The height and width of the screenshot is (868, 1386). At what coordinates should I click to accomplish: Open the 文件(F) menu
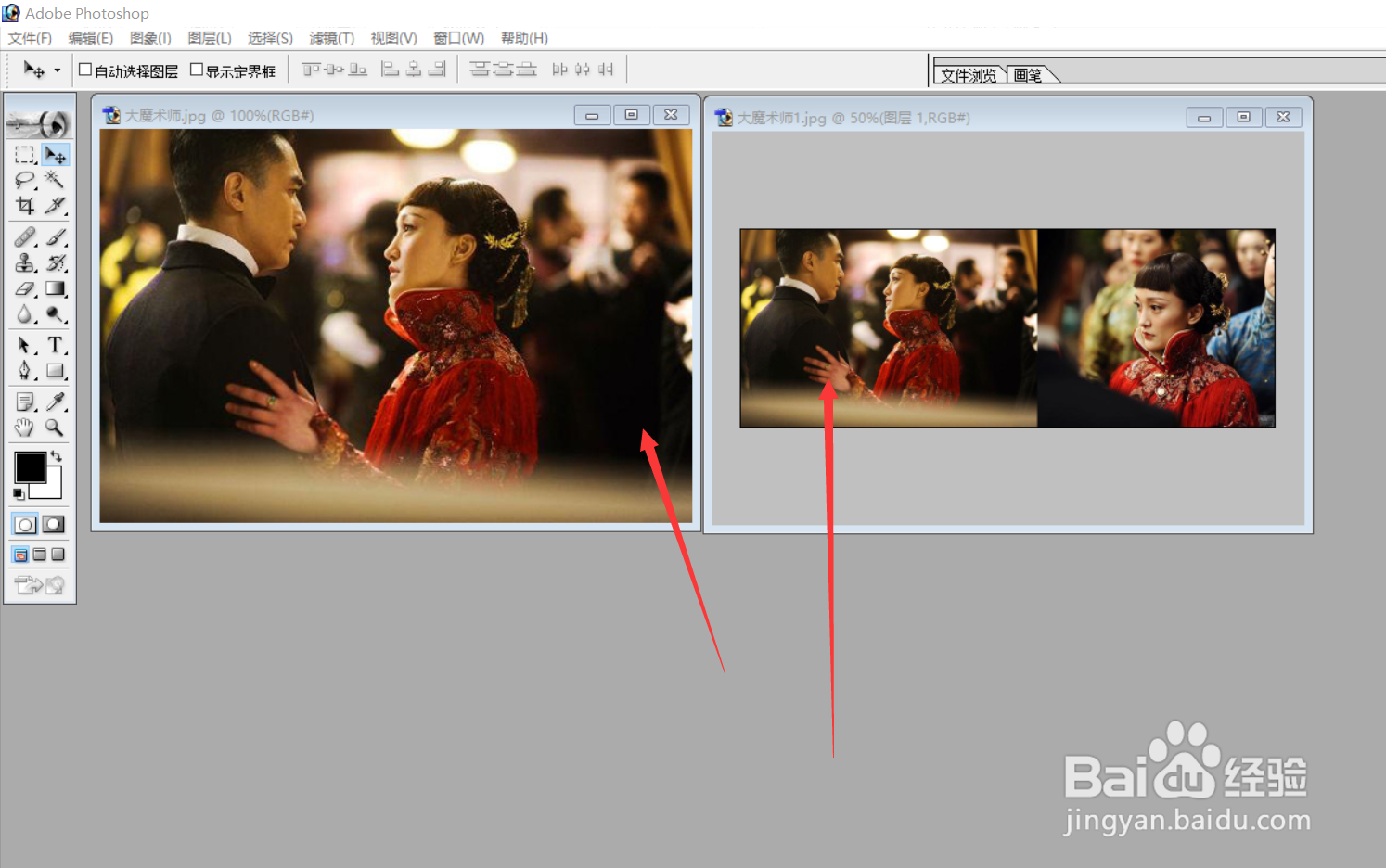click(x=30, y=38)
